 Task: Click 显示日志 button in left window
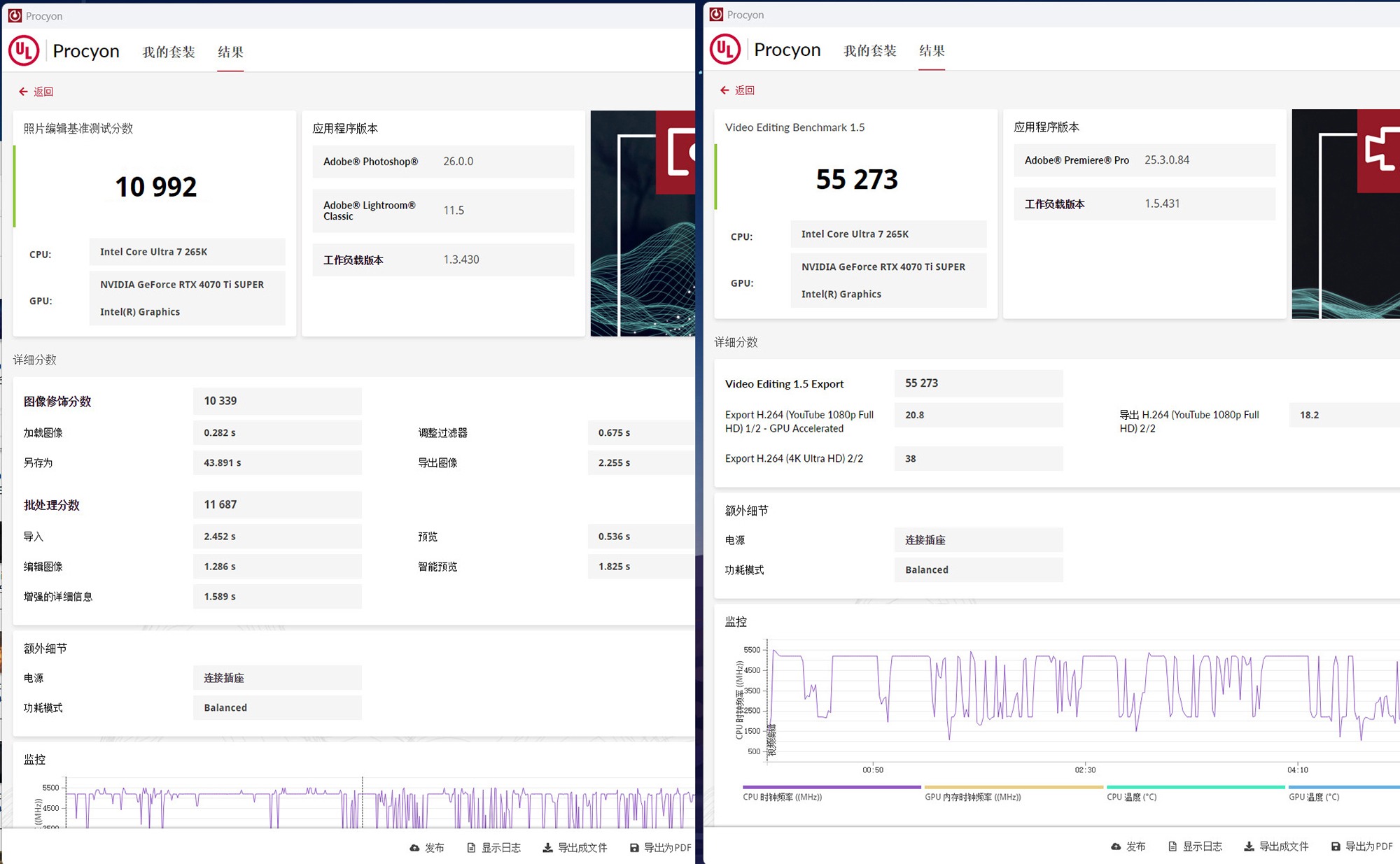[500, 848]
